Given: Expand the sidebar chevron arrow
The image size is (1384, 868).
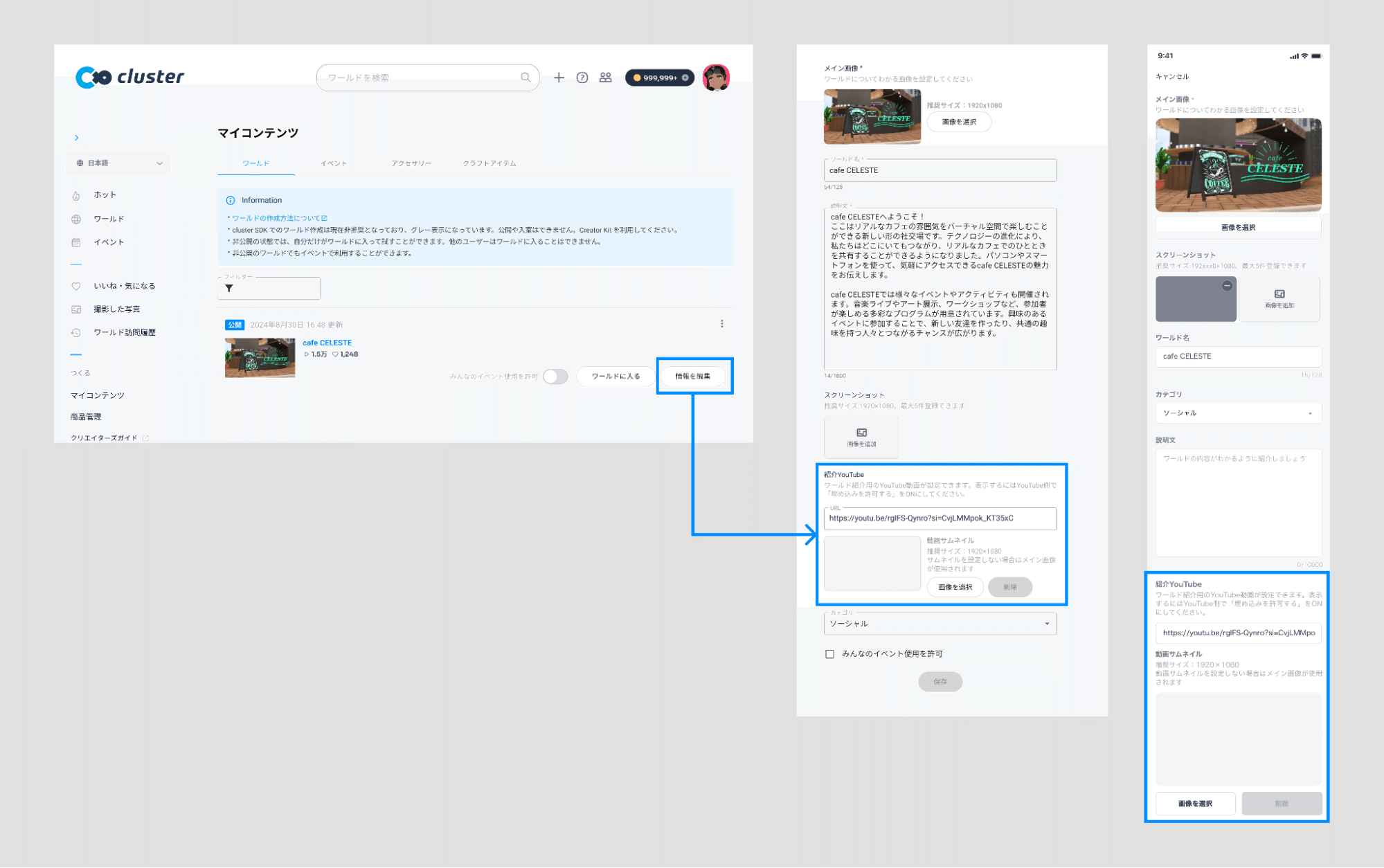Looking at the screenshot, I should pyautogui.click(x=77, y=138).
